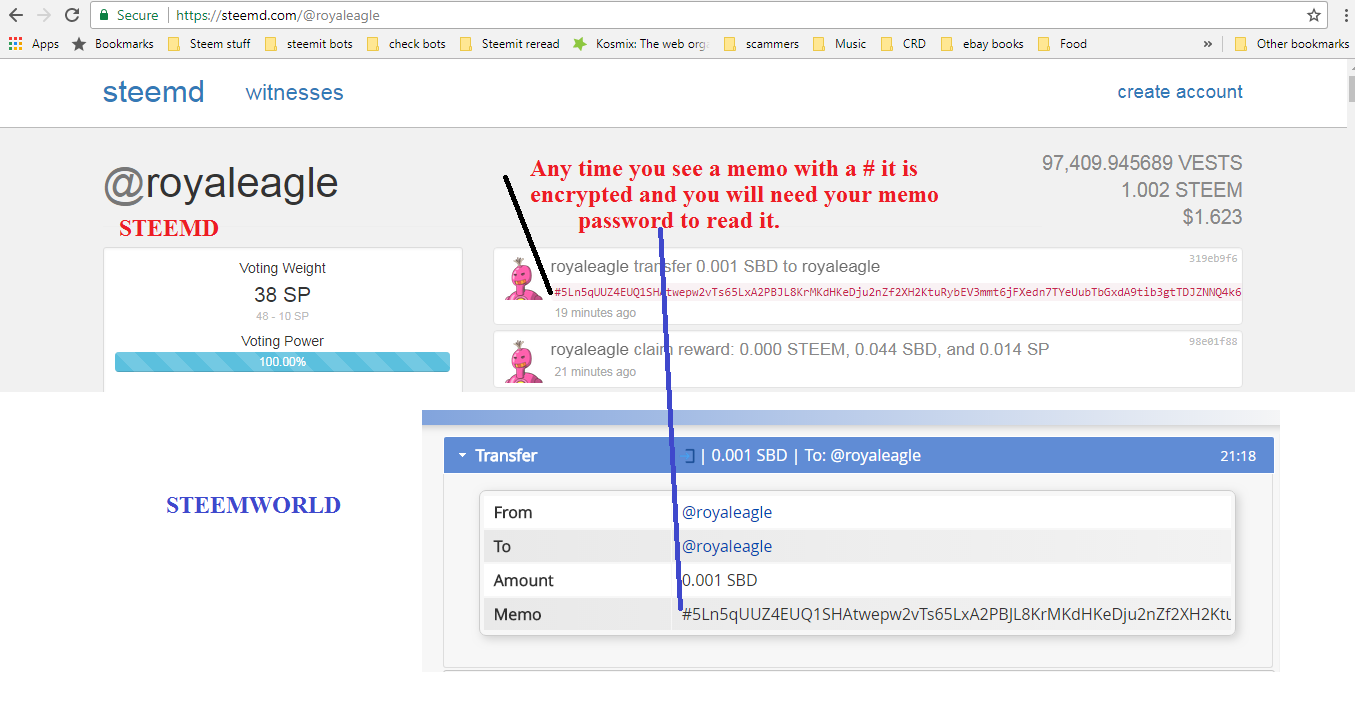
Task: Open transaction hash 319eb9f6
Action: [x=1213, y=258]
